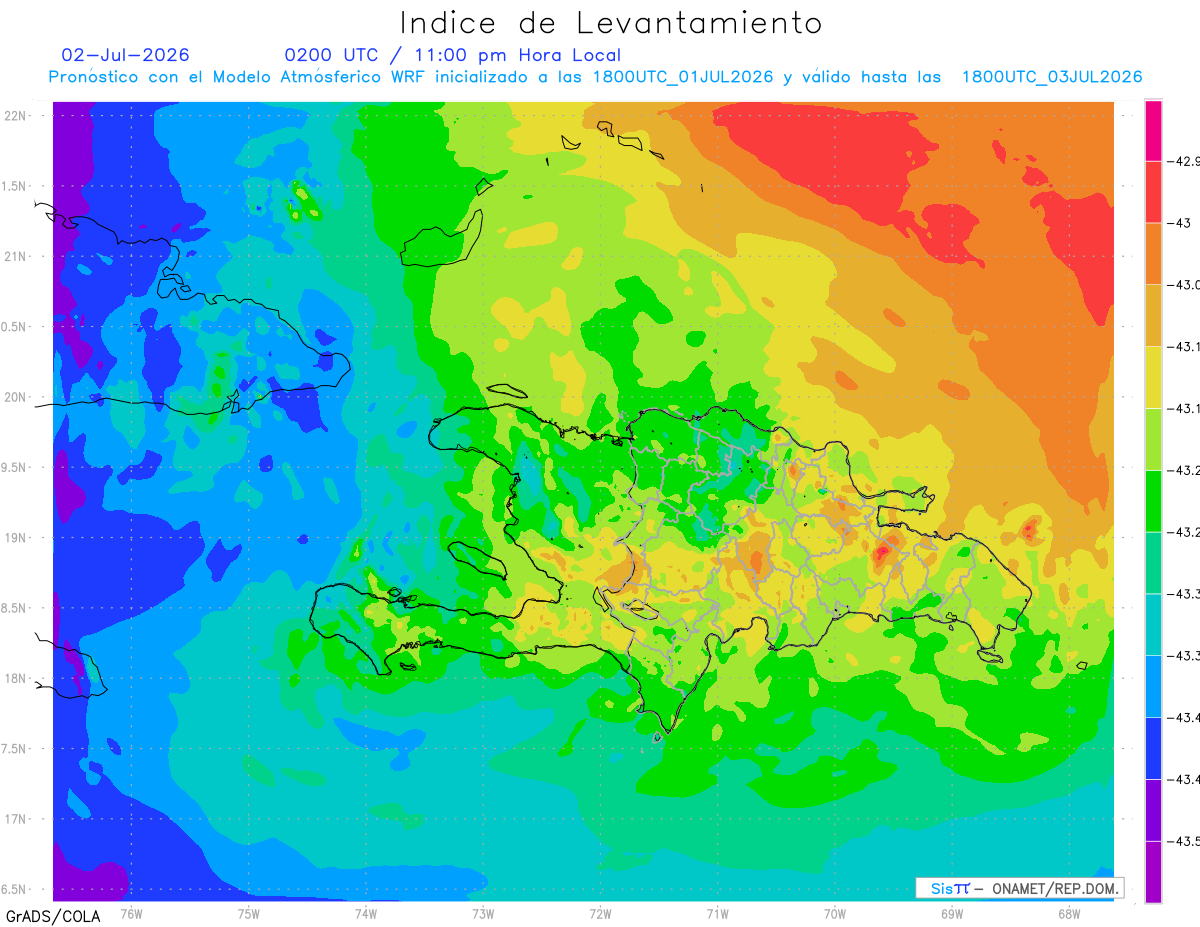Click the '1.5N' latitude label
The height and width of the screenshot is (927, 1200).
coord(13,186)
